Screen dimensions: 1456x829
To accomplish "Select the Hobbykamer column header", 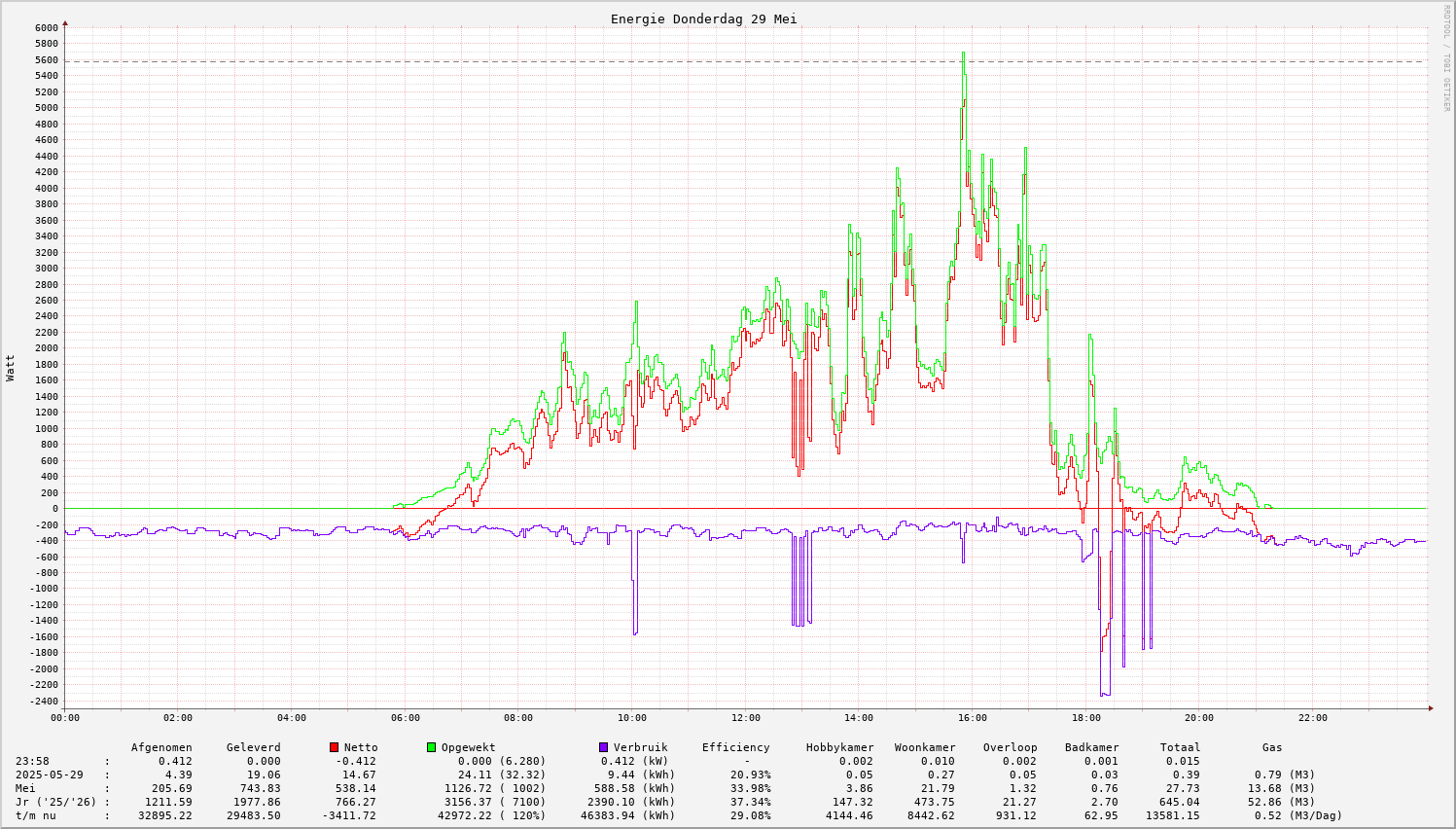I will tap(839, 747).
